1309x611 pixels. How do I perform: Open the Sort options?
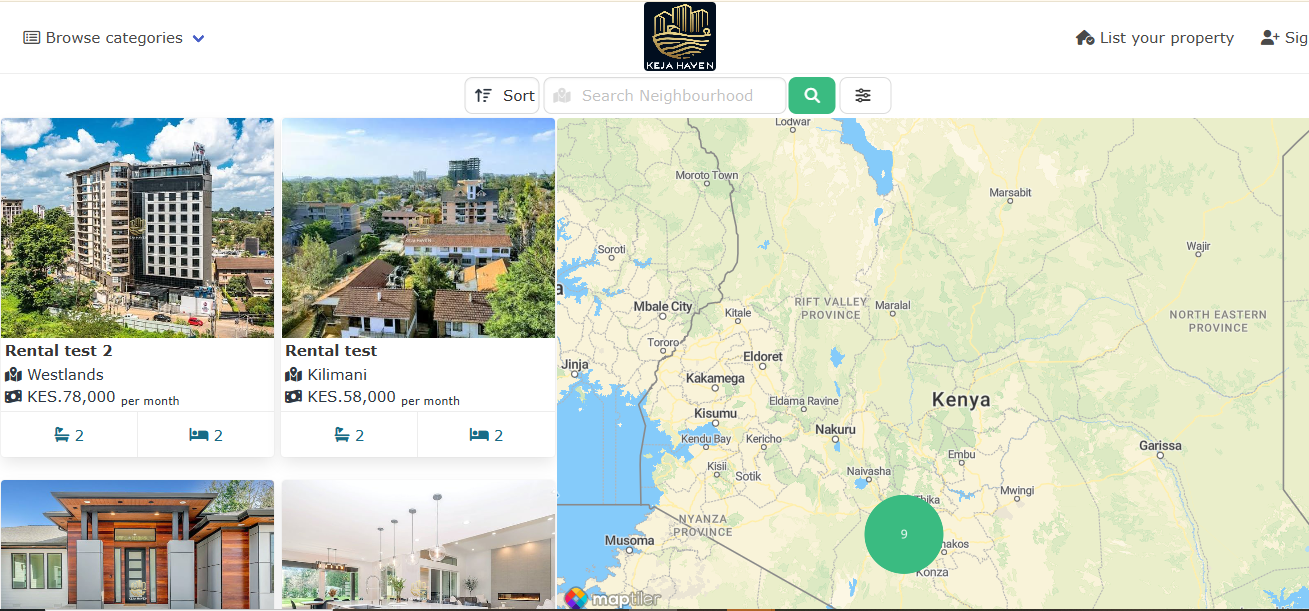click(x=502, y=96)
